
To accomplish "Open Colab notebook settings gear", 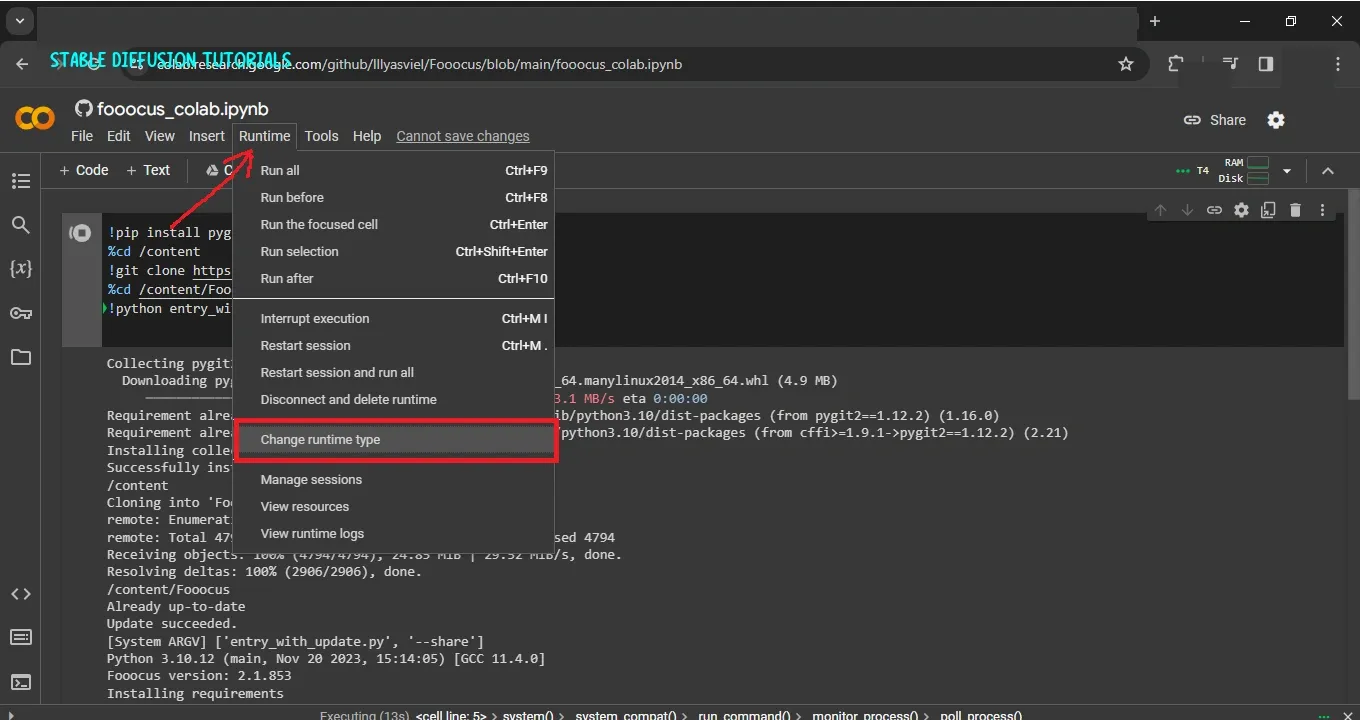I will point(1276,120).
